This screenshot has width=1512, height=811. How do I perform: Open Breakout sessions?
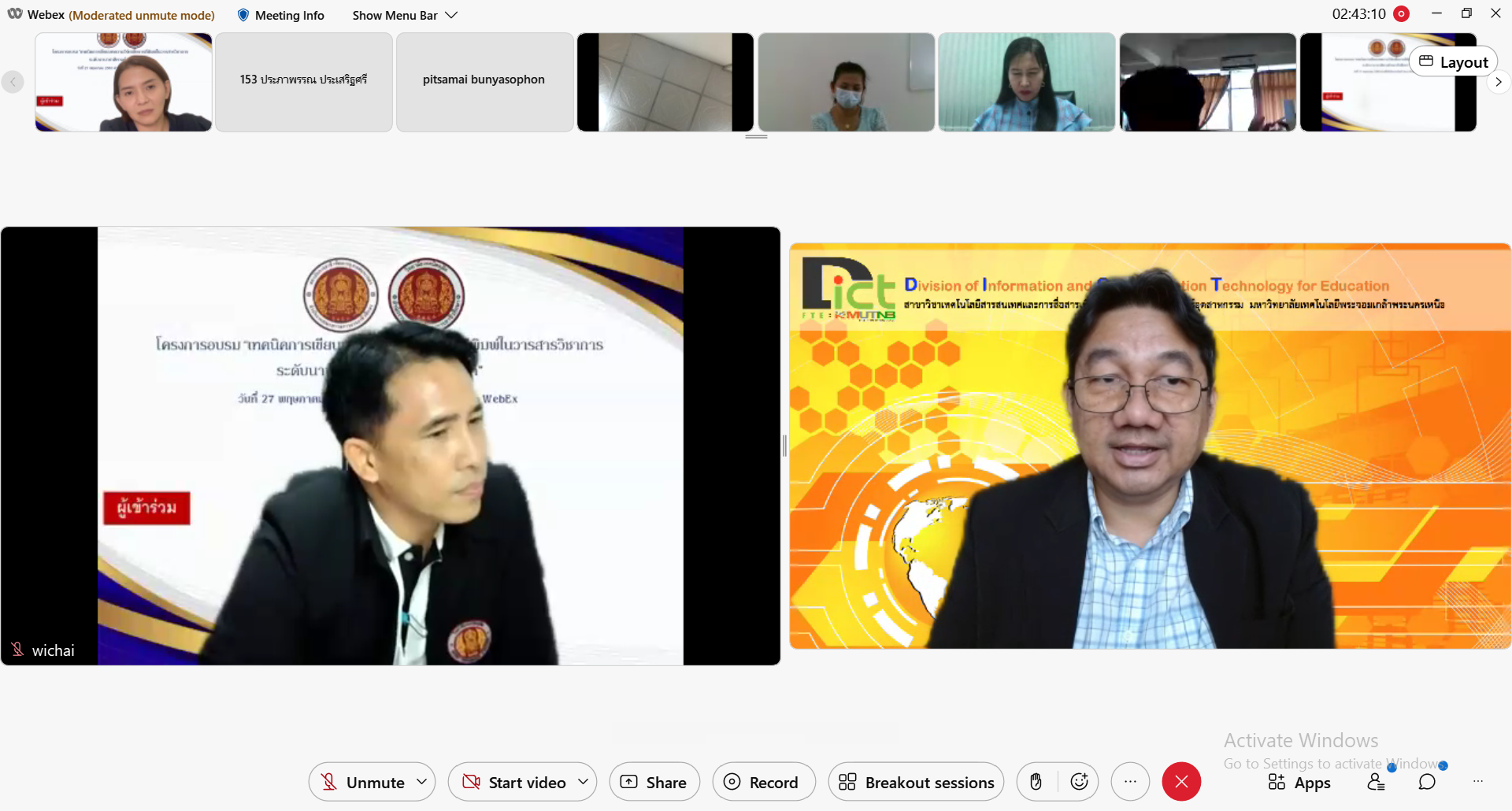(916, 782)
